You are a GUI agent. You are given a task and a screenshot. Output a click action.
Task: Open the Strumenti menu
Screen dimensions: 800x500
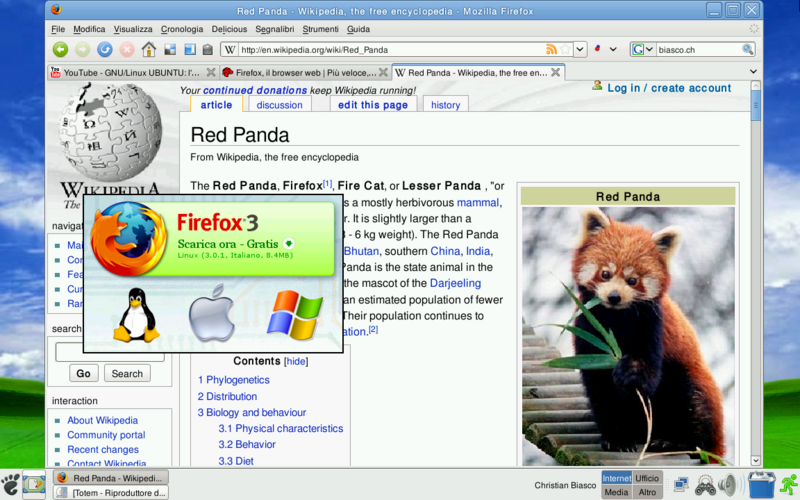coord(320,29)
